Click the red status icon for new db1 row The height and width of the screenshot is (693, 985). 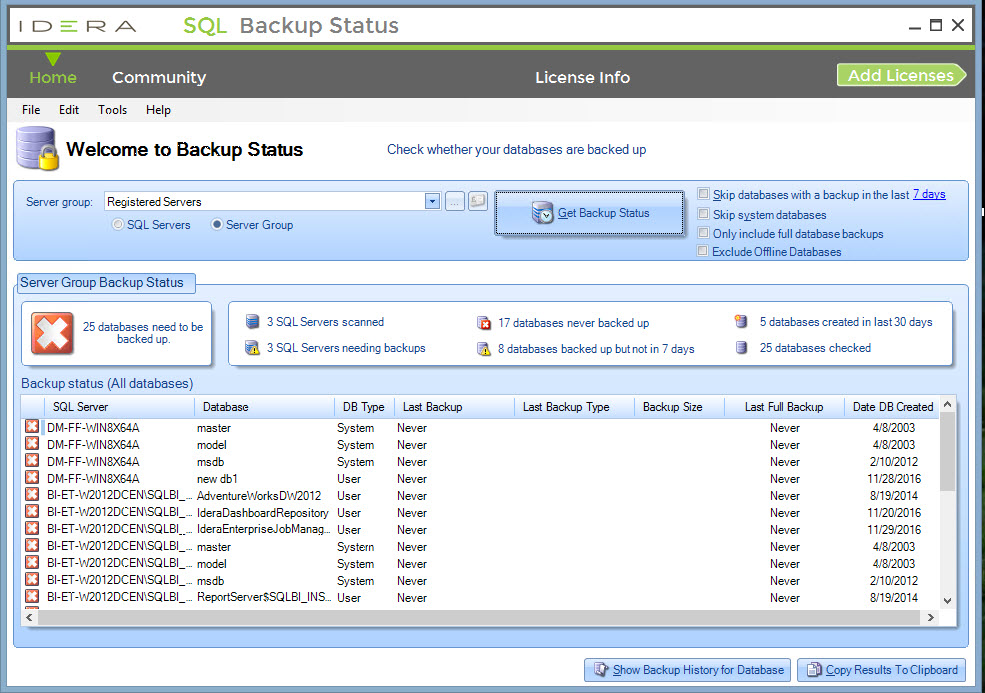click(x=32, y=477)
